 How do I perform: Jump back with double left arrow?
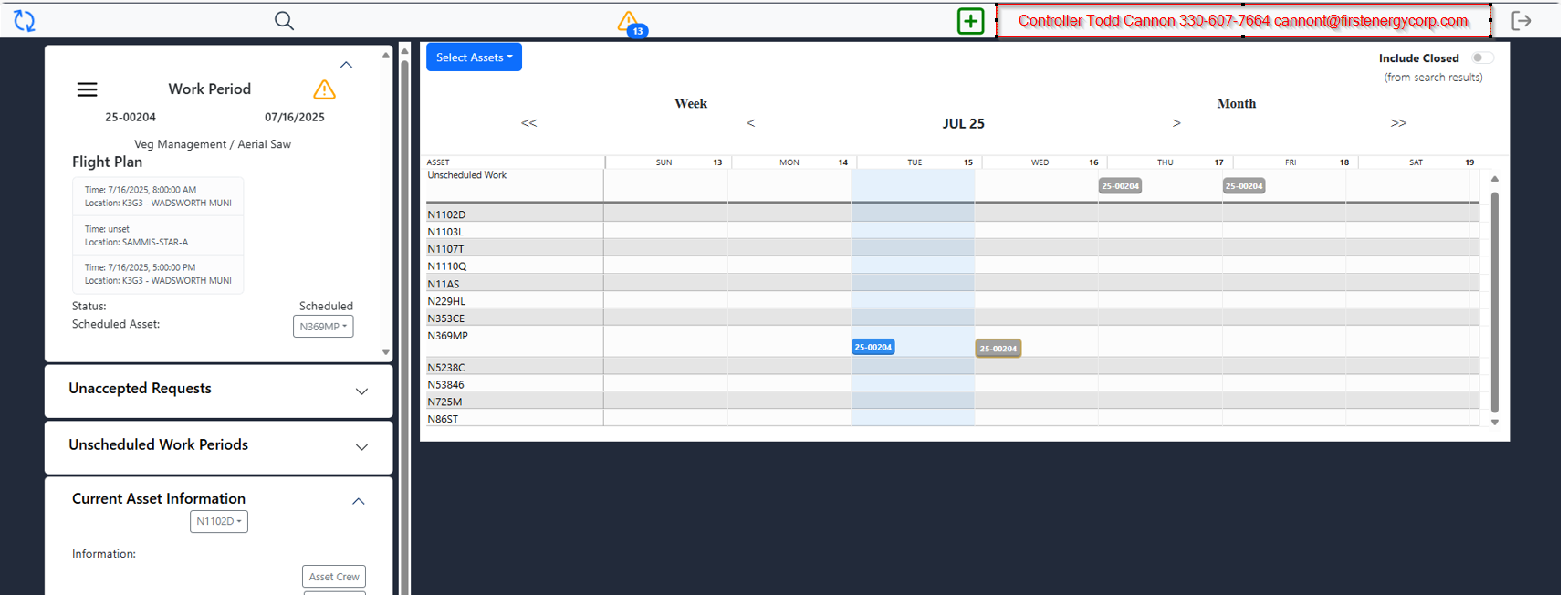coord(528,123)
